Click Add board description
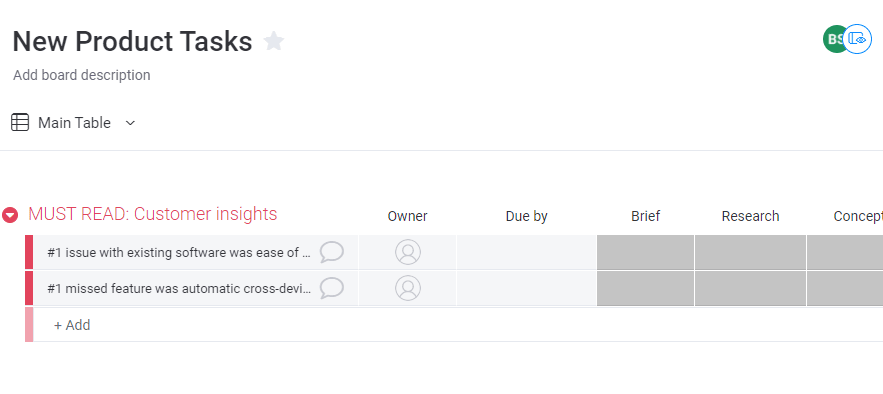The height and width of the screenshot is (394, 883). 82,75
